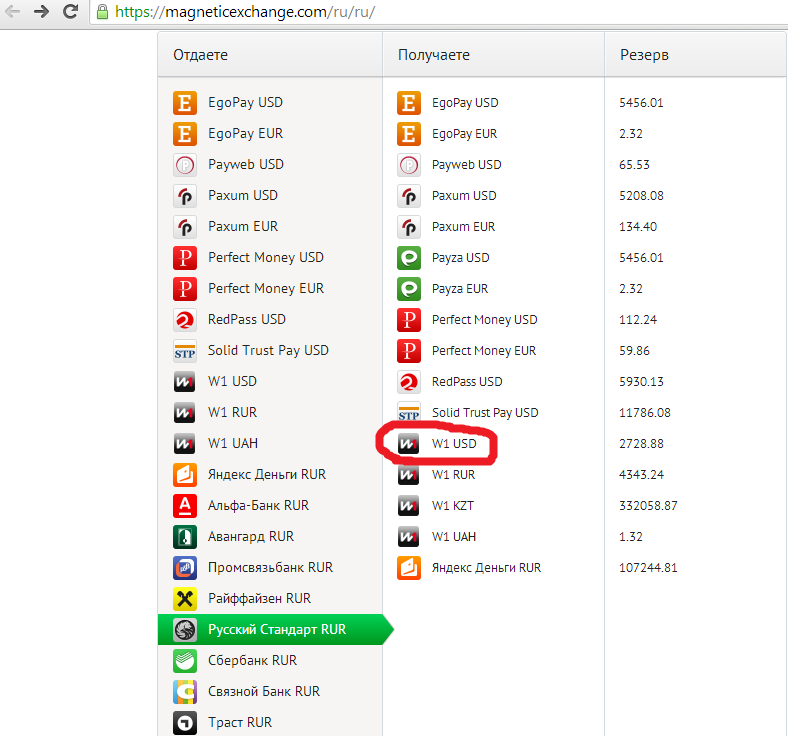This screenshot has width=788, height=736.
Task: Choose Paxum EUR in Получаете list
Action: point(464,227)
